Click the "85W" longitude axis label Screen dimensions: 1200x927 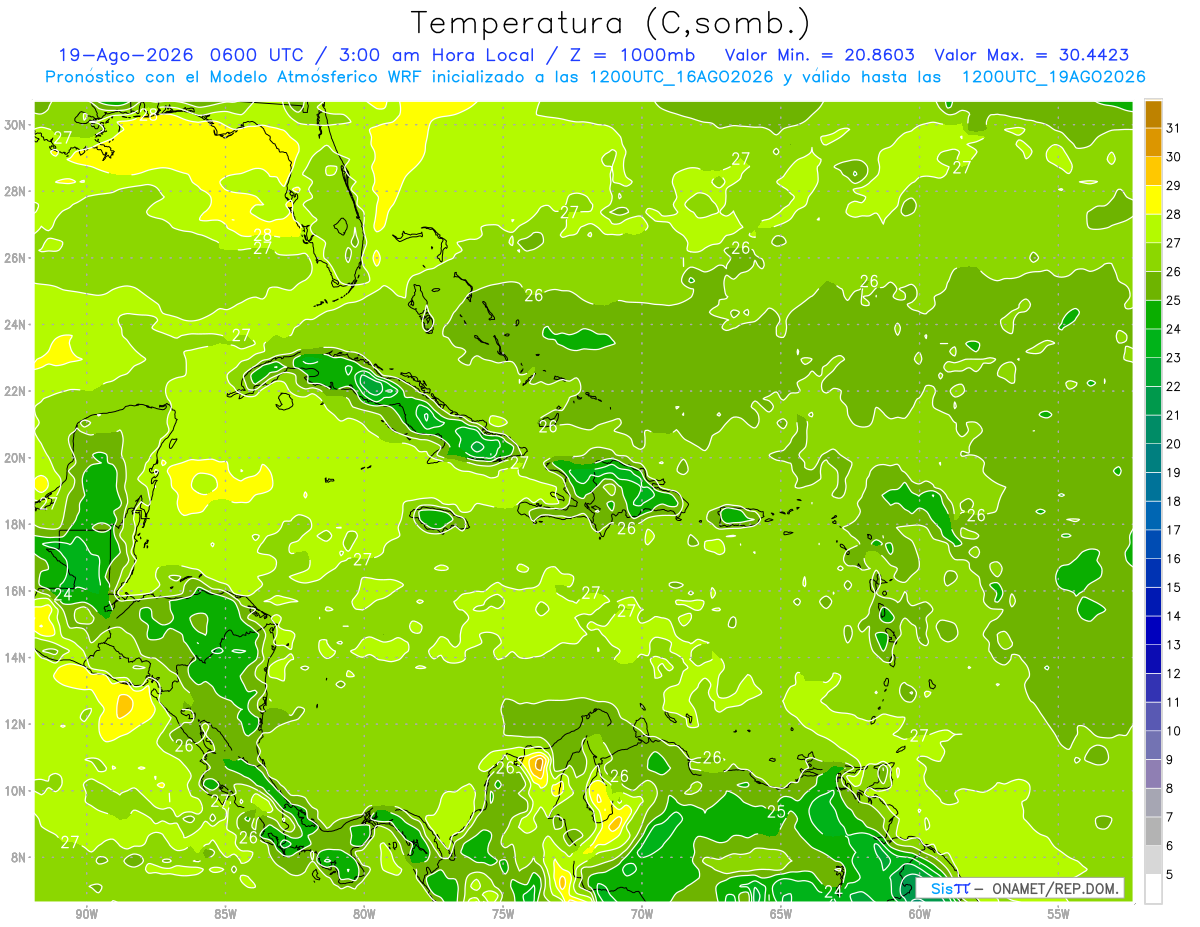[226, 914]
